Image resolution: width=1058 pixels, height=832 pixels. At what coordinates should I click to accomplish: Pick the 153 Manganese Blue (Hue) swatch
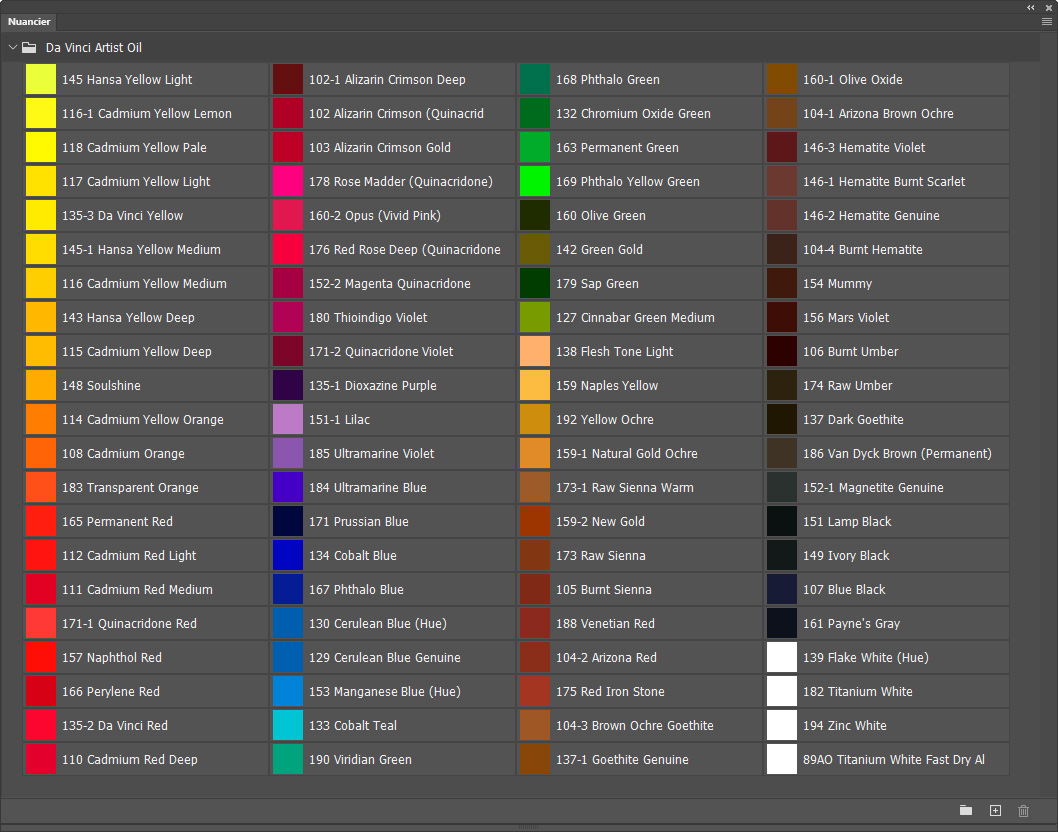(288, 692)
